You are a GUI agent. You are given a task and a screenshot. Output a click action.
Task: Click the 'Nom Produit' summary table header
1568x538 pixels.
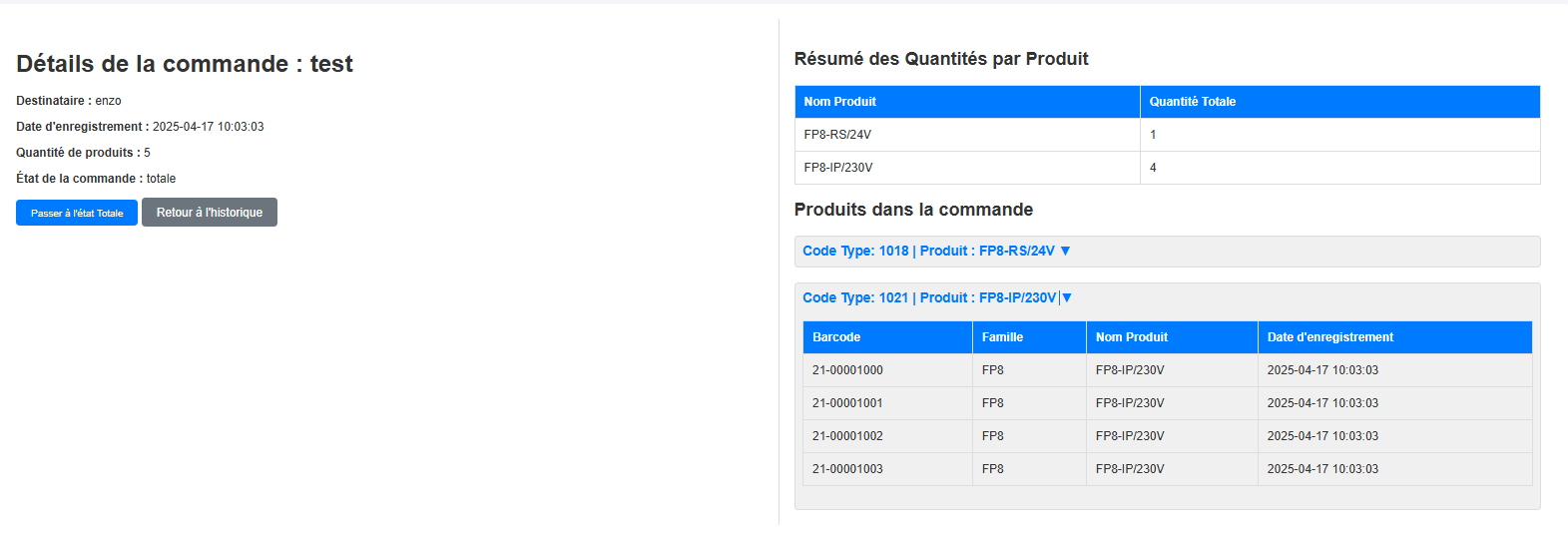(840, 102)
